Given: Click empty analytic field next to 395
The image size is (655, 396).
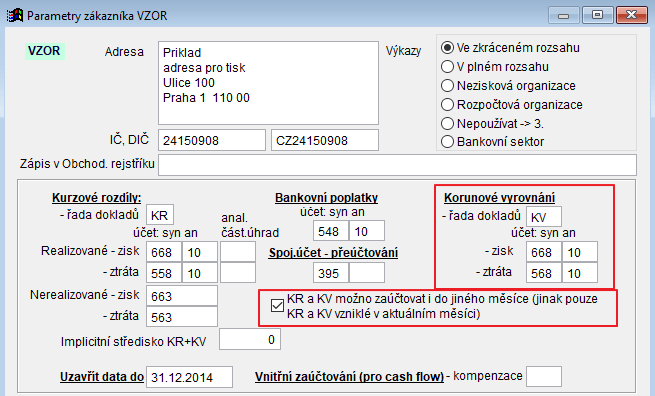Looking at the screenshot, I should click(x=367, y=273).
